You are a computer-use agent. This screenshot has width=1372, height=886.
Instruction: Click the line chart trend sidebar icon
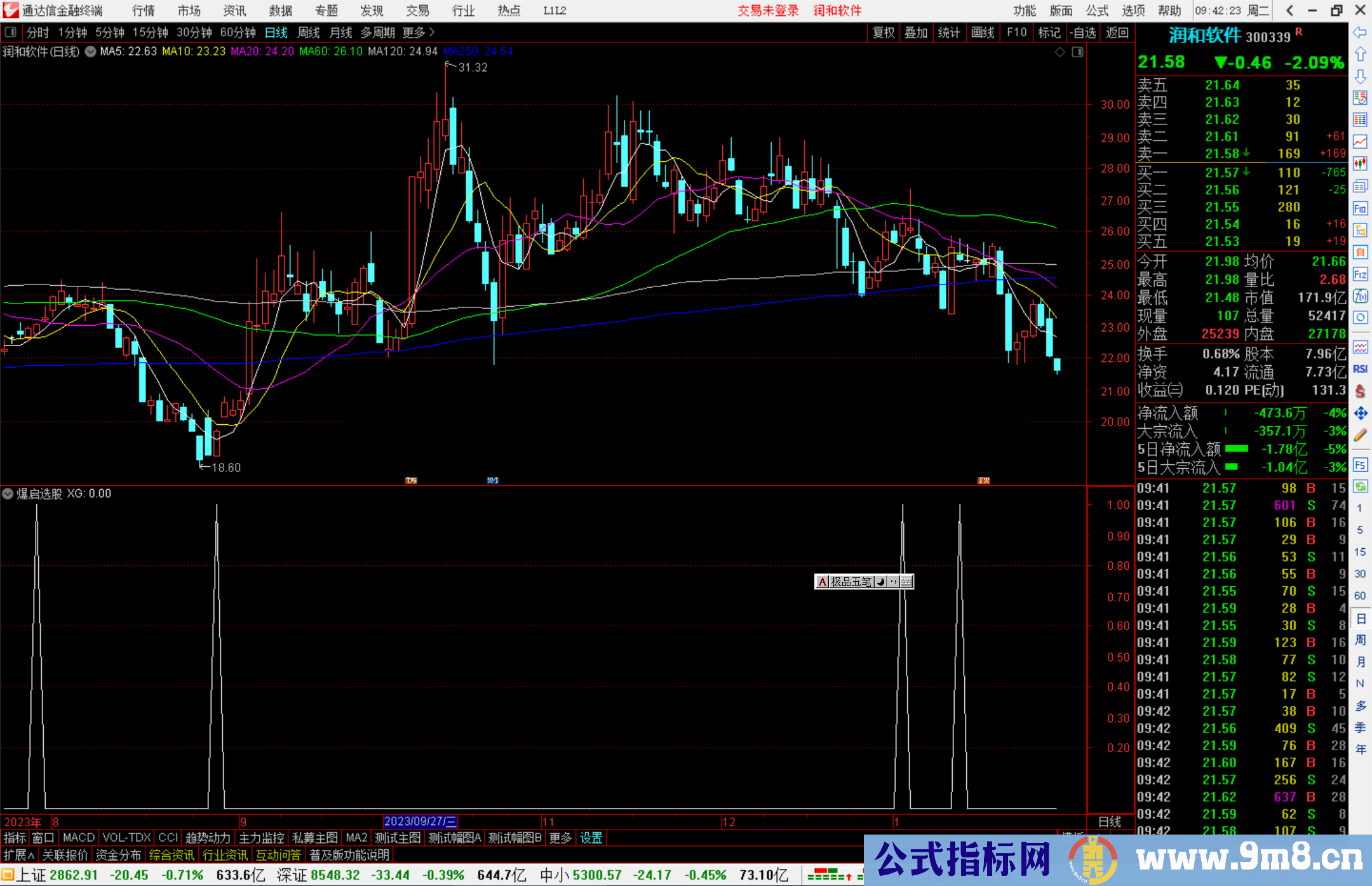pos(1360,142)
